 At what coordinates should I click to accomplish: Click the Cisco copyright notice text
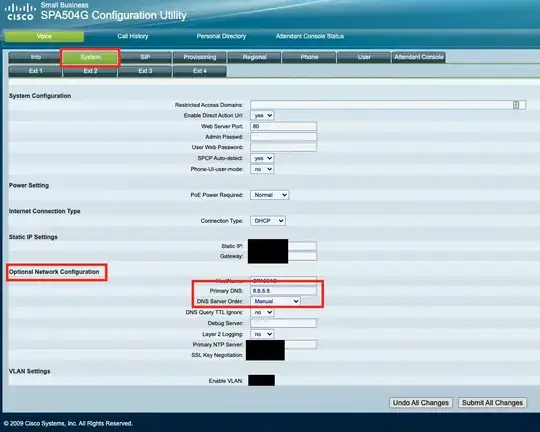coord(68,423)
